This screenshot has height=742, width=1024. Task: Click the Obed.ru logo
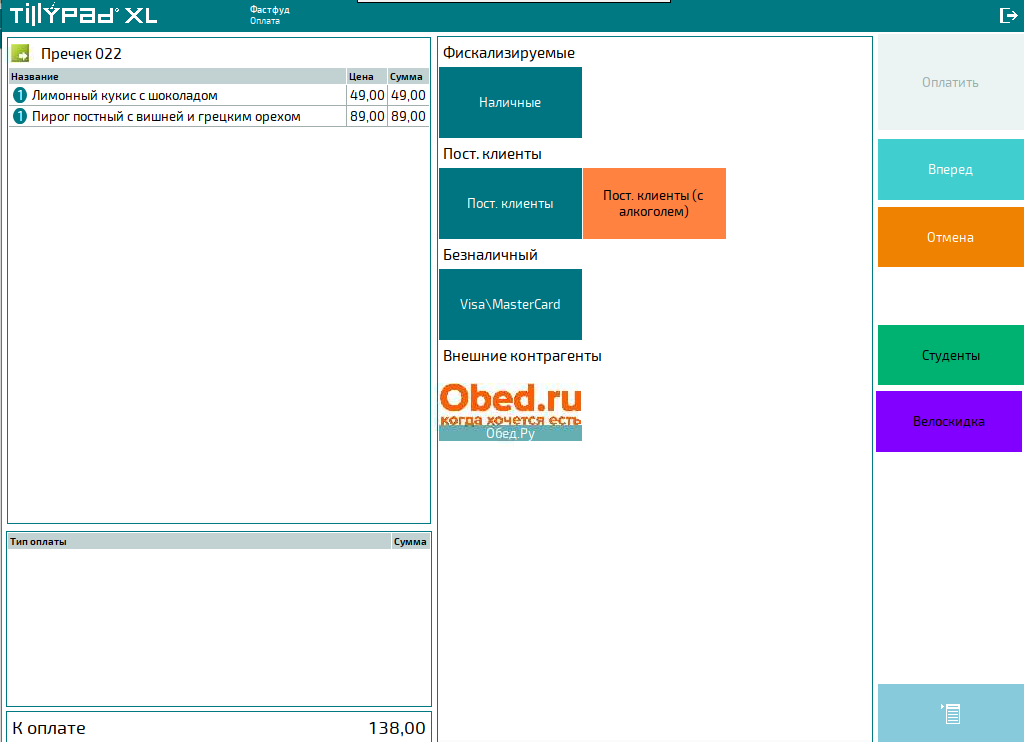pos(510,401)
